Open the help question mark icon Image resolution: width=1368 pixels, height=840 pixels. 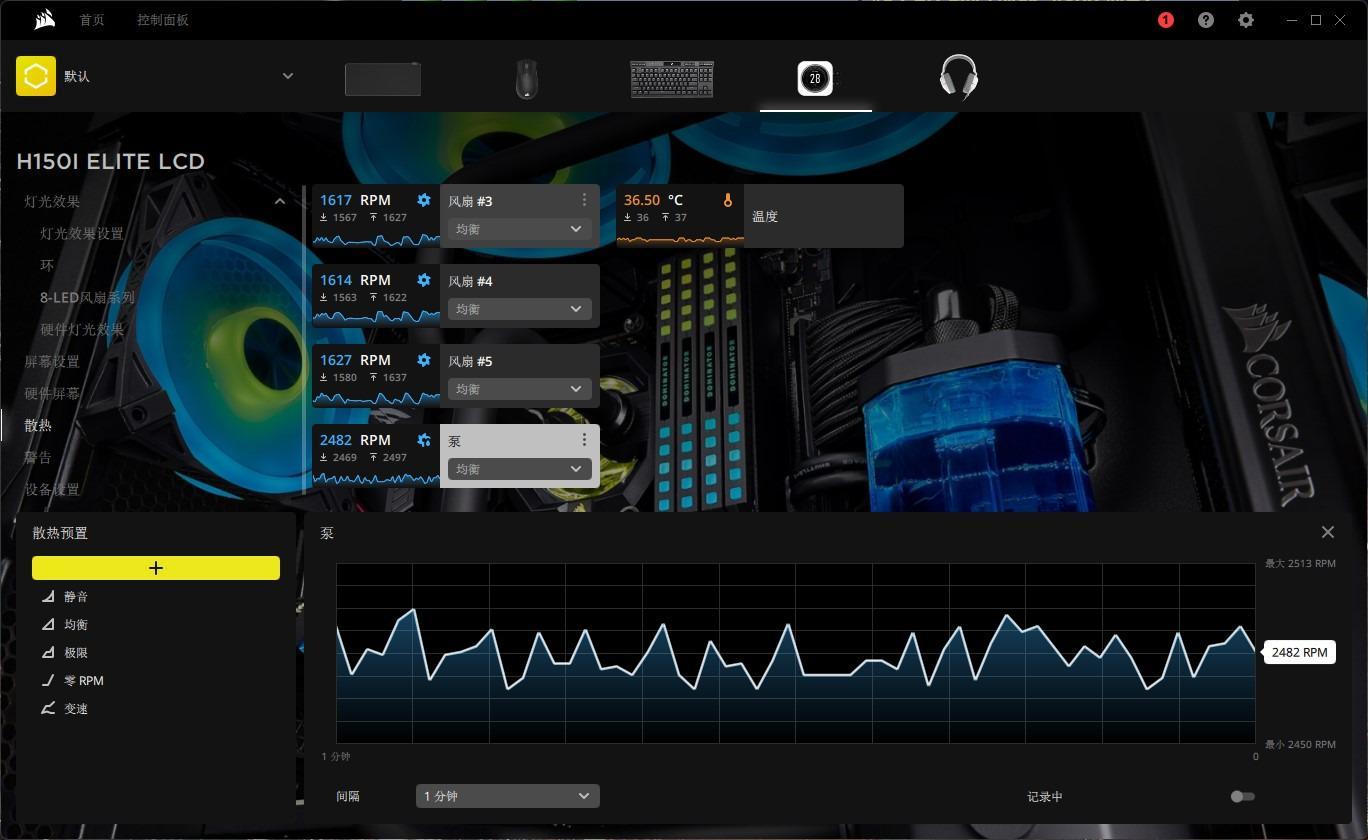point(1206,20)
